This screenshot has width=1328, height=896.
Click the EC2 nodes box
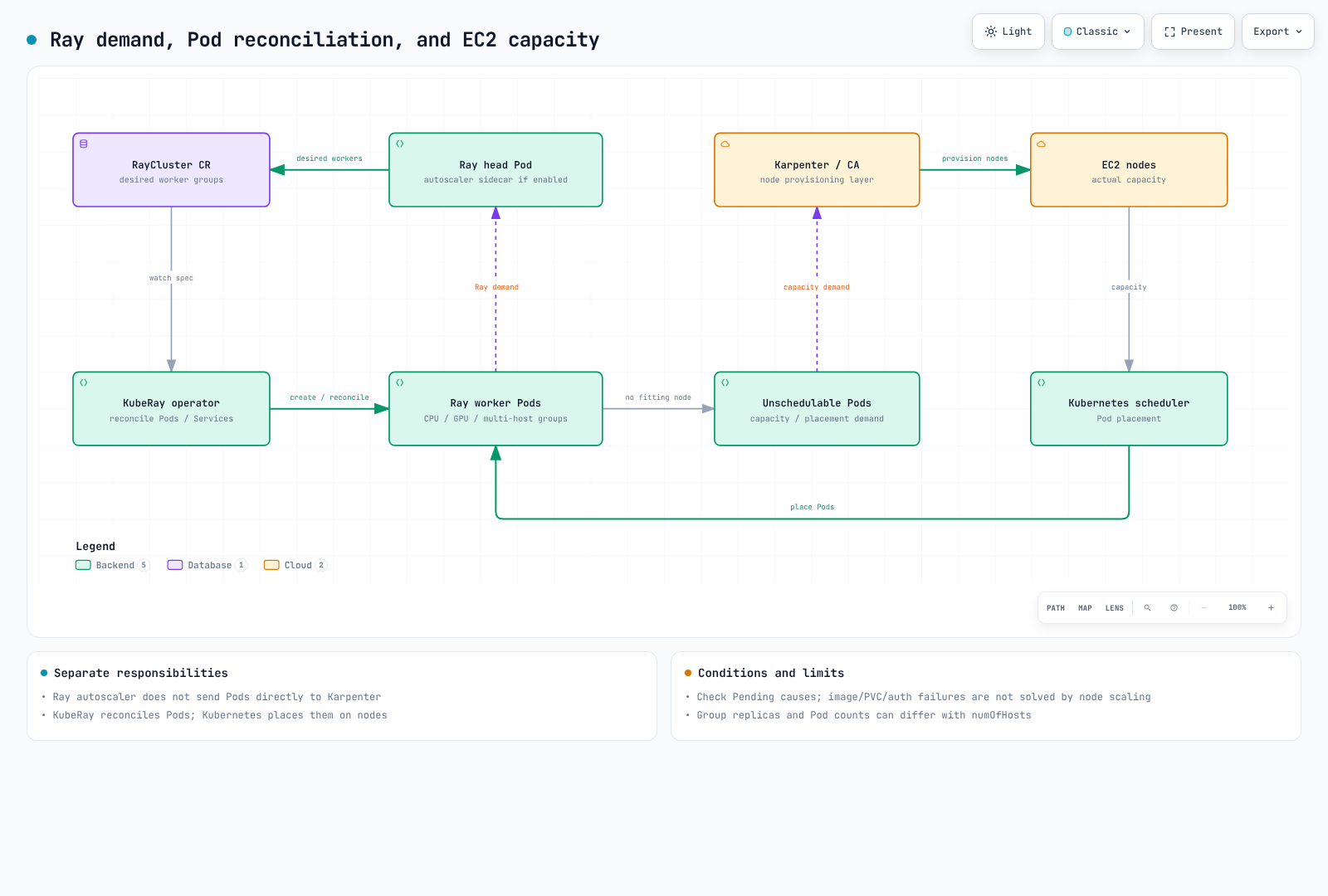[x=1129, y=170]
